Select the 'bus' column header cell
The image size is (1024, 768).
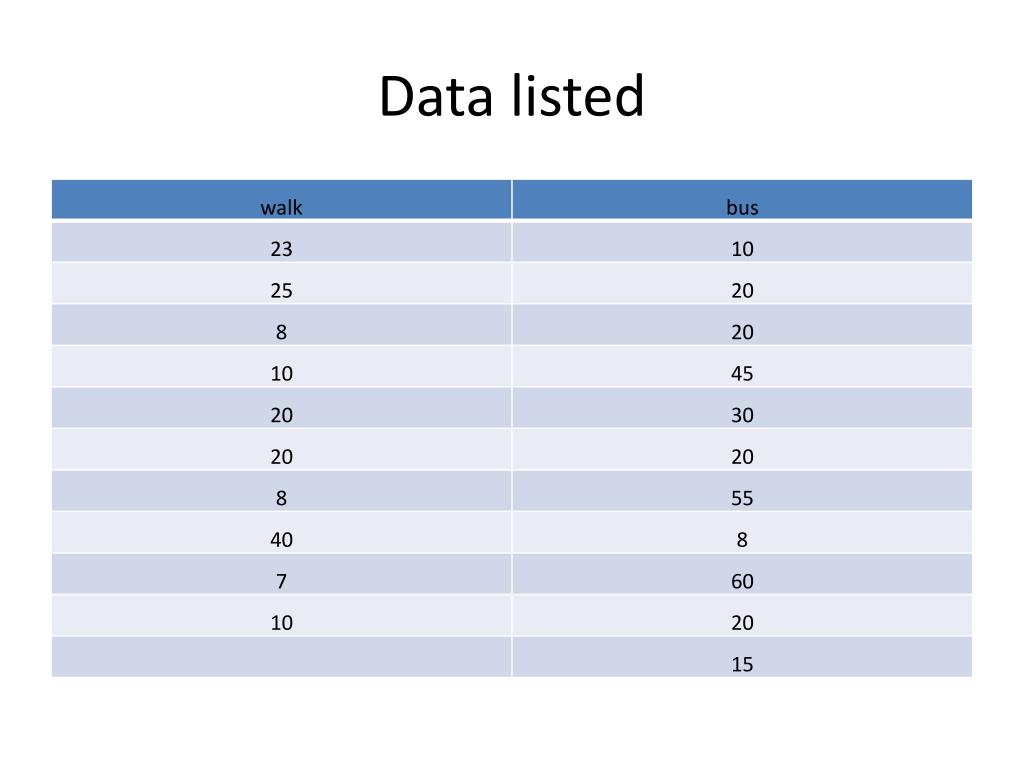[x=742, y=199]
